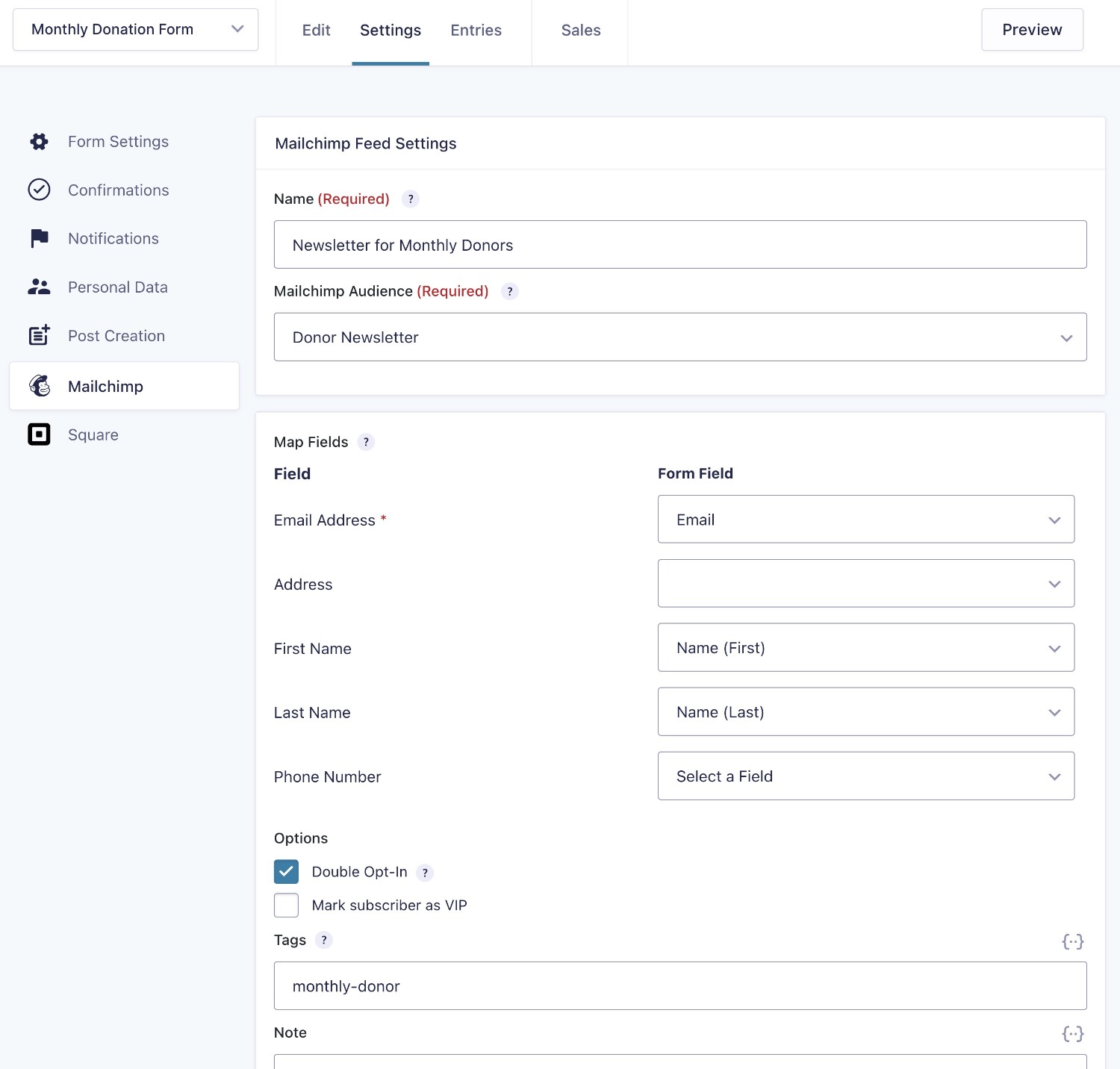Open the Monthly Donation Form switcher
The width and height of the screenshot is (1120, 1069).
tap(136, 30)
